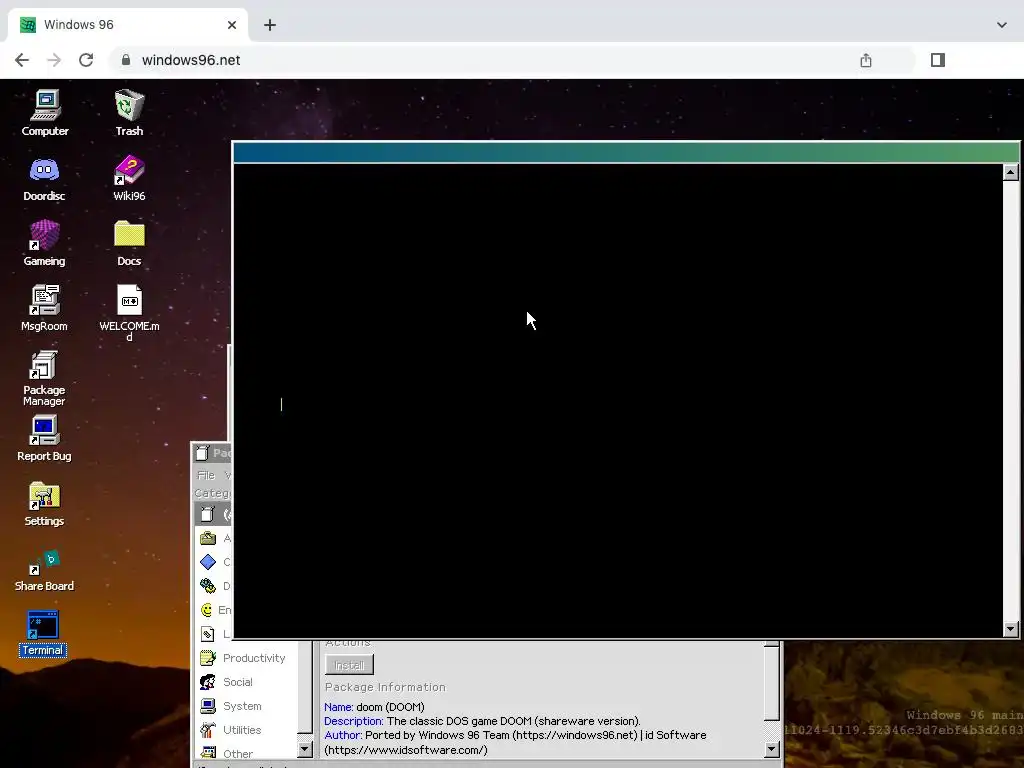Go back in the browser
1024x768 pixels.
pos(22,60)
